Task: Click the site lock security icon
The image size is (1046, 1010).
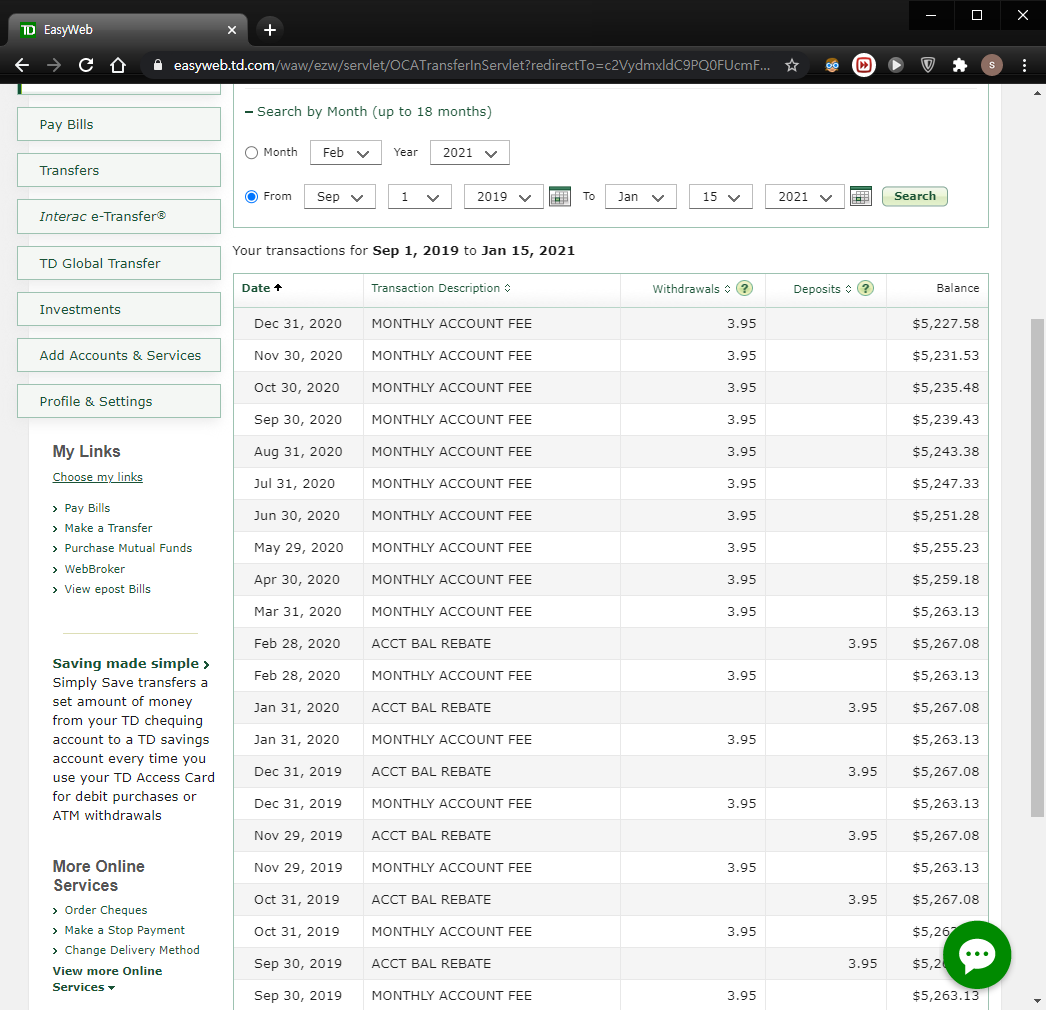Action: pyautogui.click(x=158, y=65)
